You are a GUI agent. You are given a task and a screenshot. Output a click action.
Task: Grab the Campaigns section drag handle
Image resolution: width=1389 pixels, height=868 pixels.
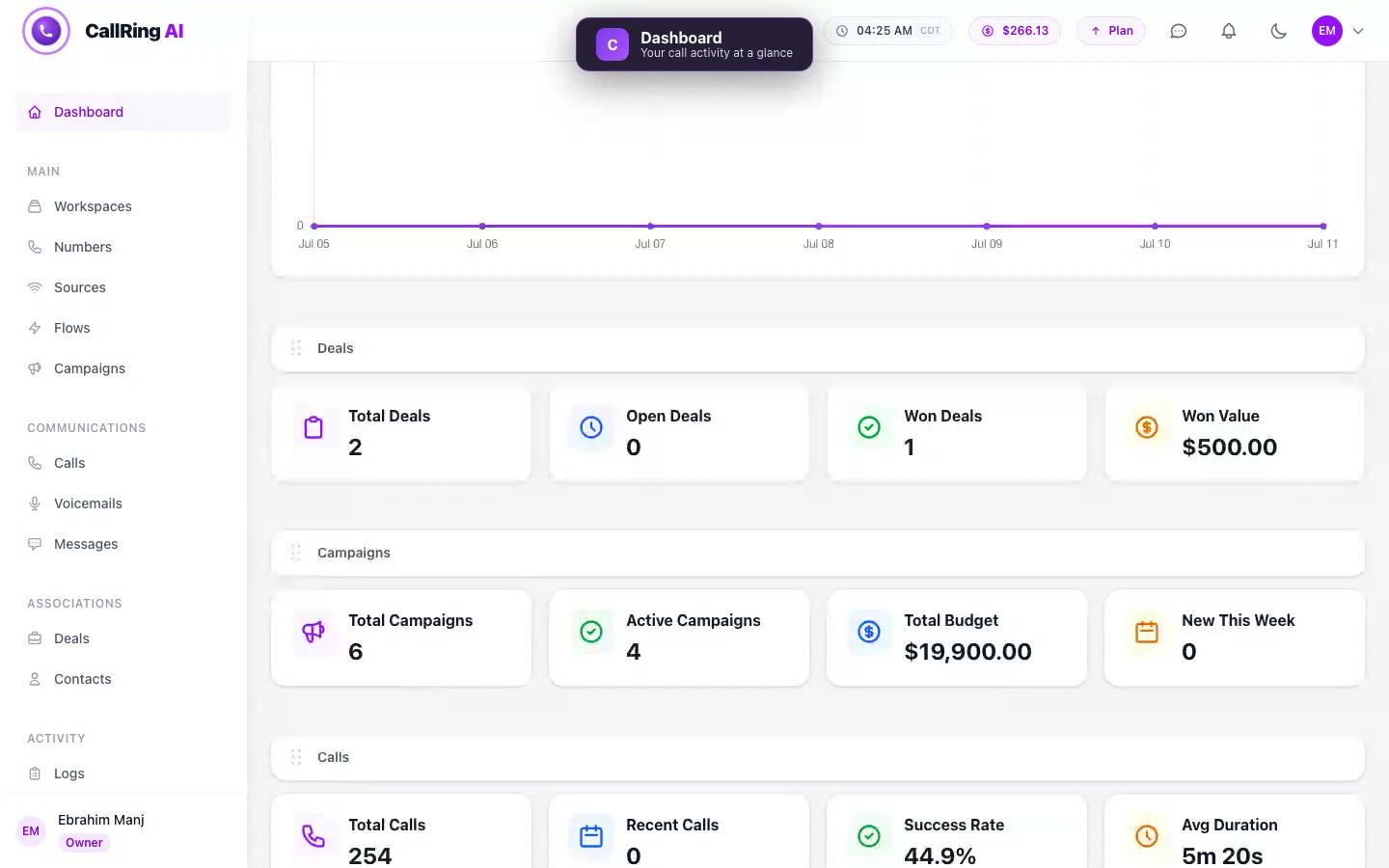click(296, 553)
